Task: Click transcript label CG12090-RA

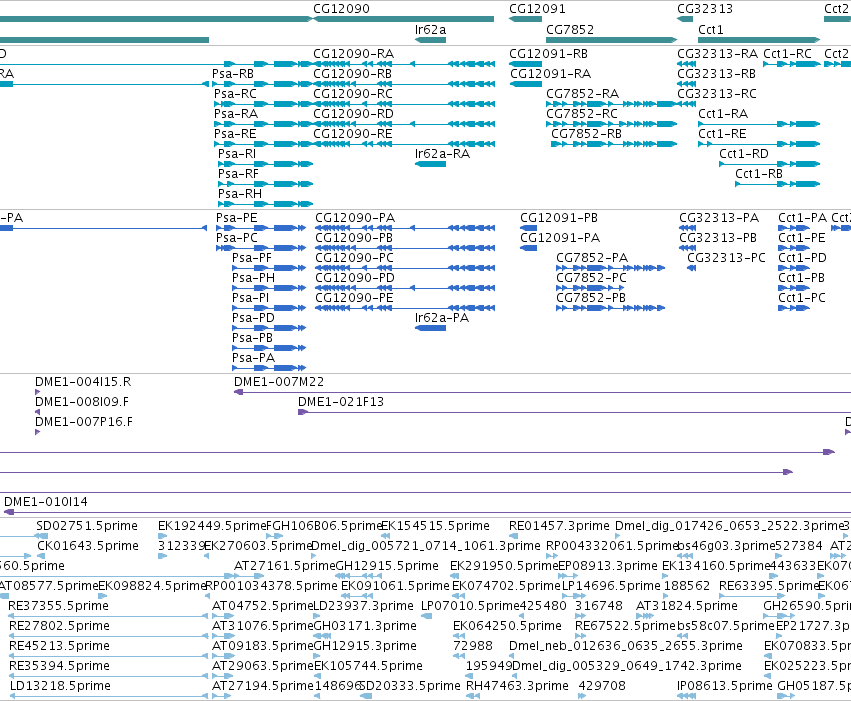Action: 353,54
